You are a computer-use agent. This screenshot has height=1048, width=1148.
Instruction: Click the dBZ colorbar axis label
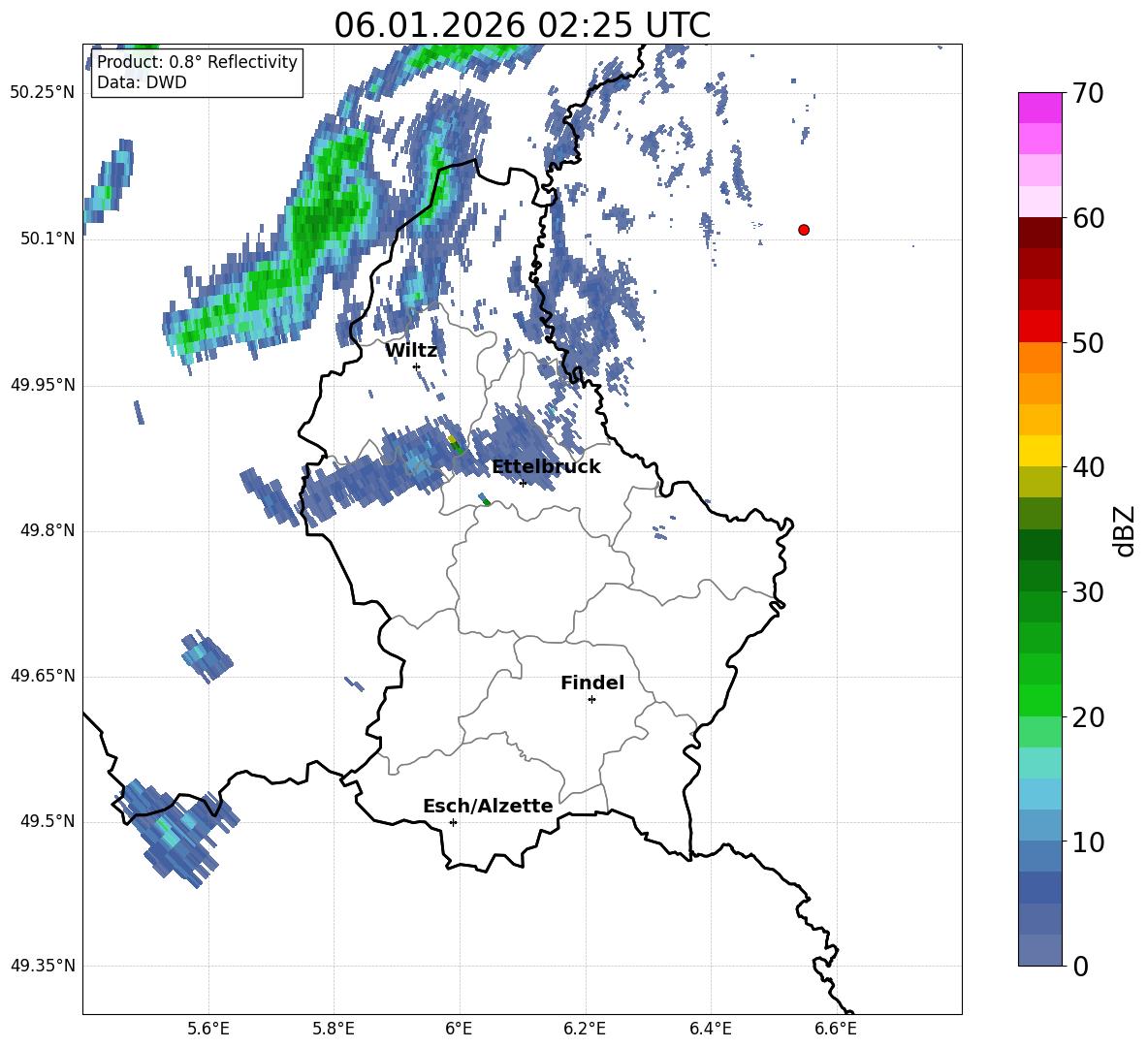click(x=1124, y=530)
